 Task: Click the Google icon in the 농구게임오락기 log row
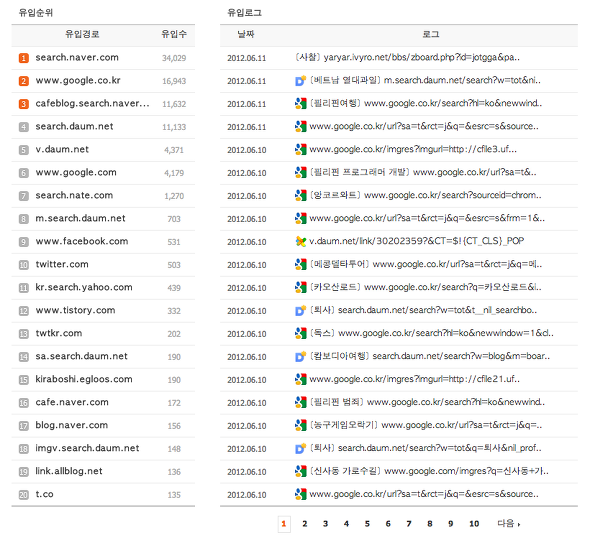300,425
